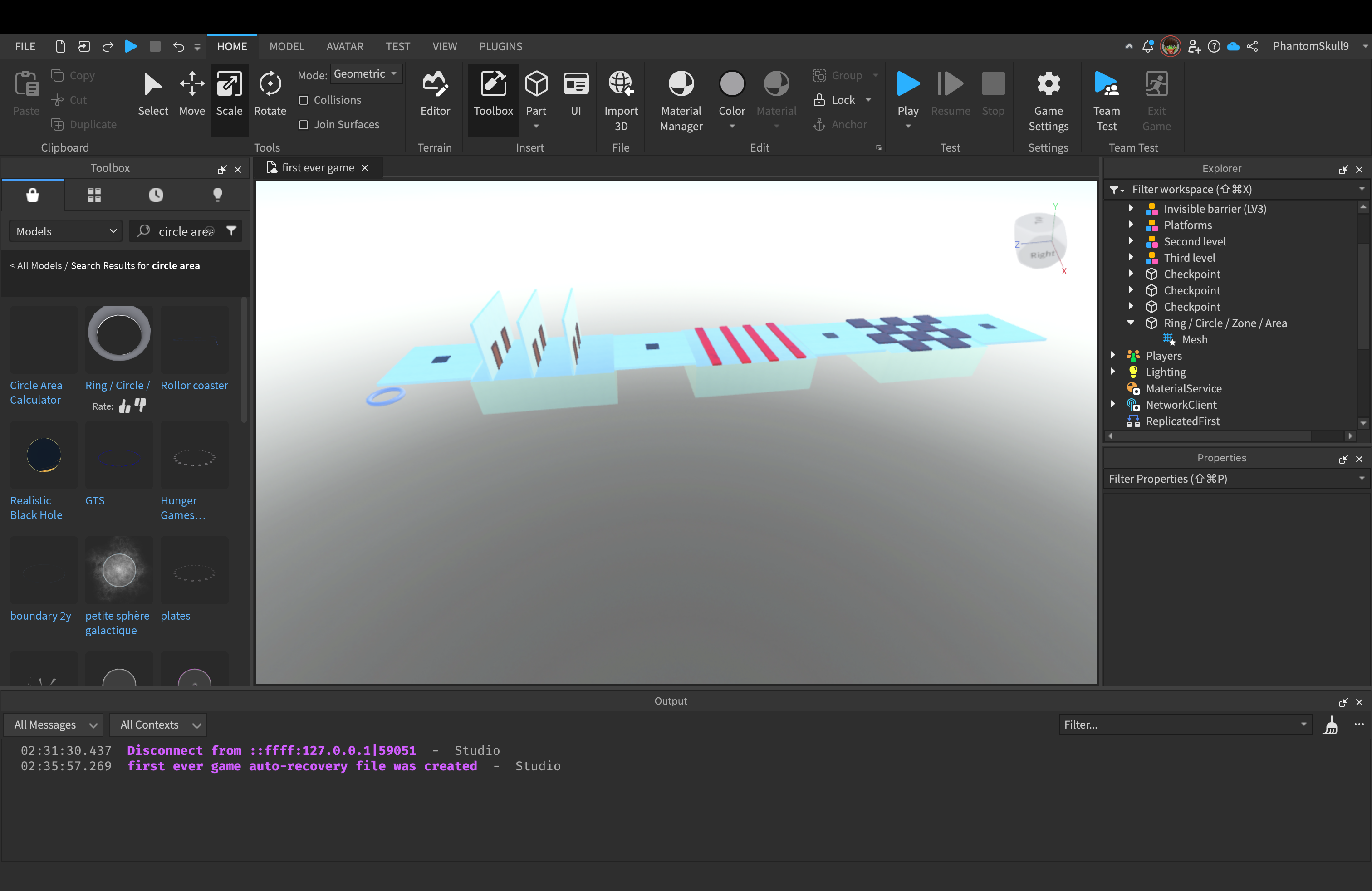The image size is (1372, 891).
Task: Open the help question mark icon
Action: [x=1214, y=47]
